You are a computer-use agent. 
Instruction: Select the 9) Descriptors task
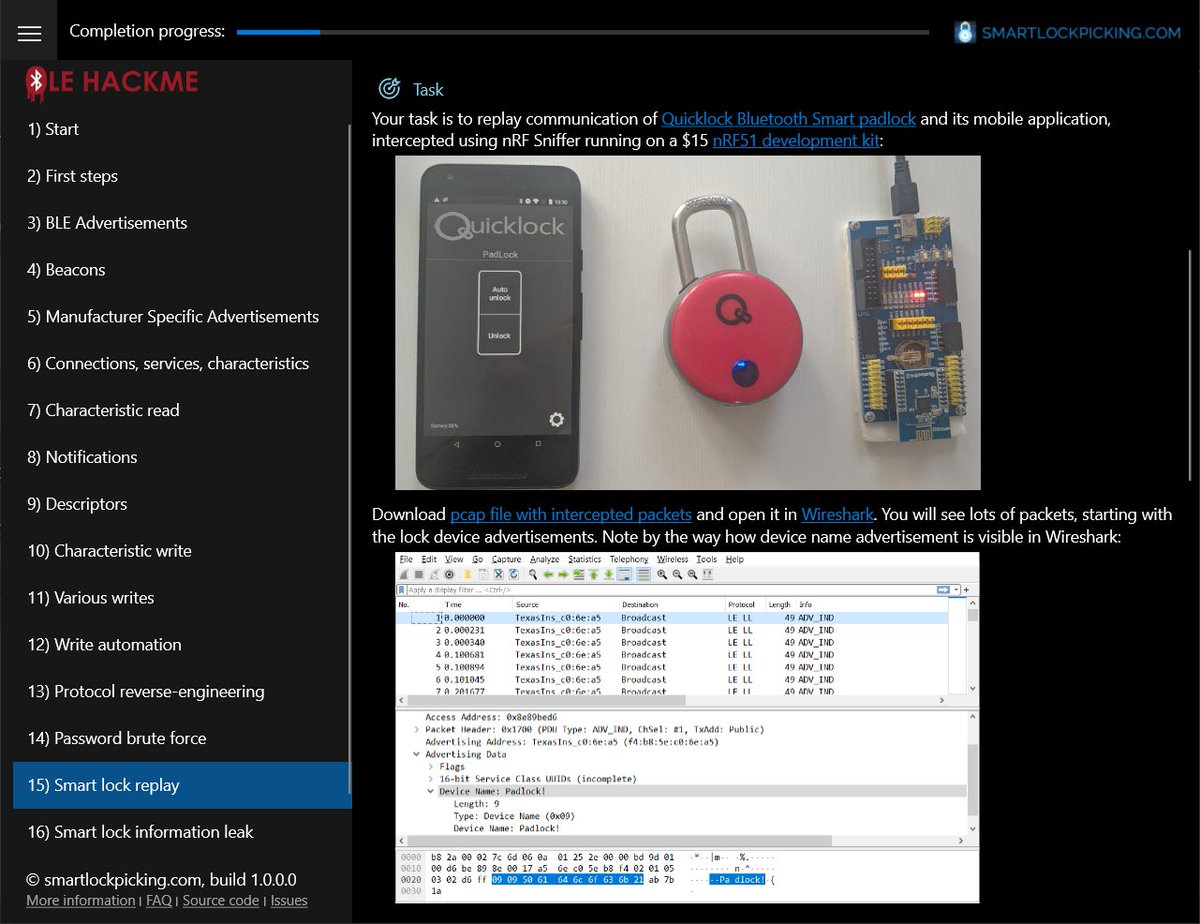pos(182,504)
